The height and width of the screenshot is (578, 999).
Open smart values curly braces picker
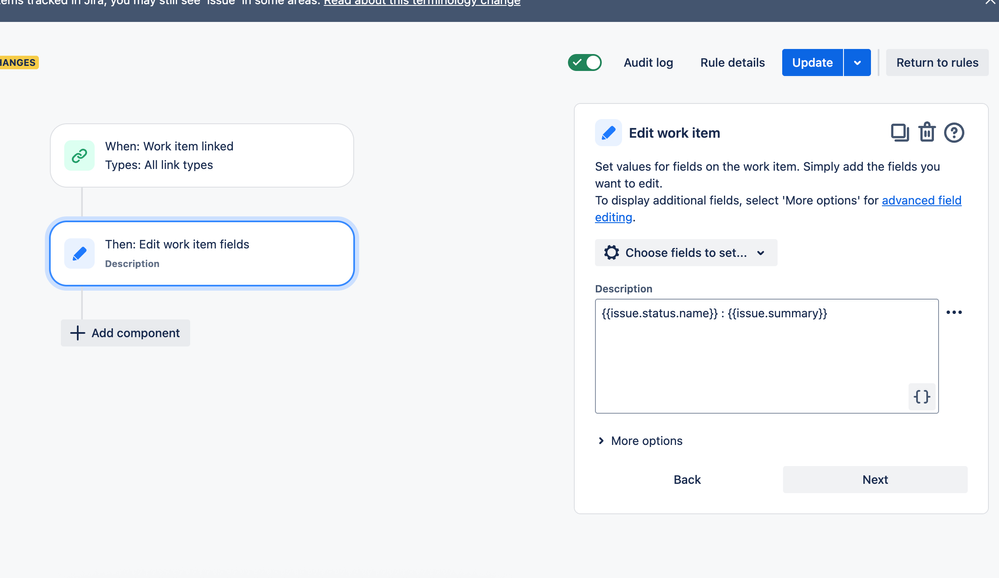point(922,396)
